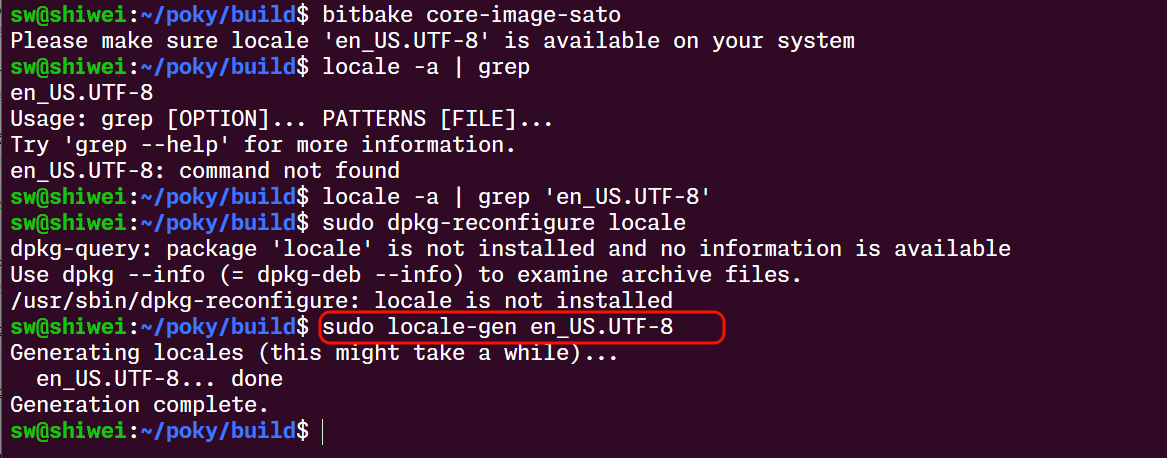Click the text cursor at the last prompt
Image resolution: width=1167 pixels, height=458 pixels.
click(x=324, y=431)
